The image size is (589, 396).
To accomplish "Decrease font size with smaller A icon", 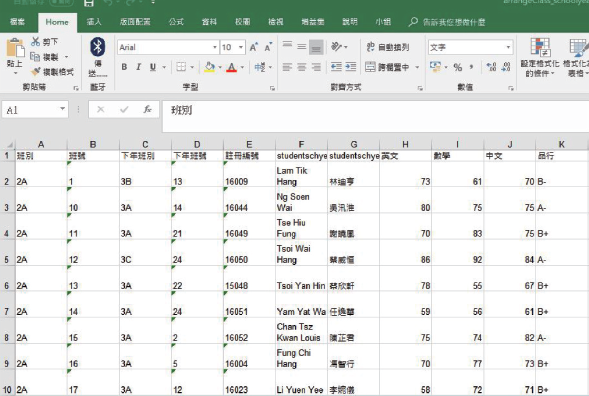I will [268, 47].
